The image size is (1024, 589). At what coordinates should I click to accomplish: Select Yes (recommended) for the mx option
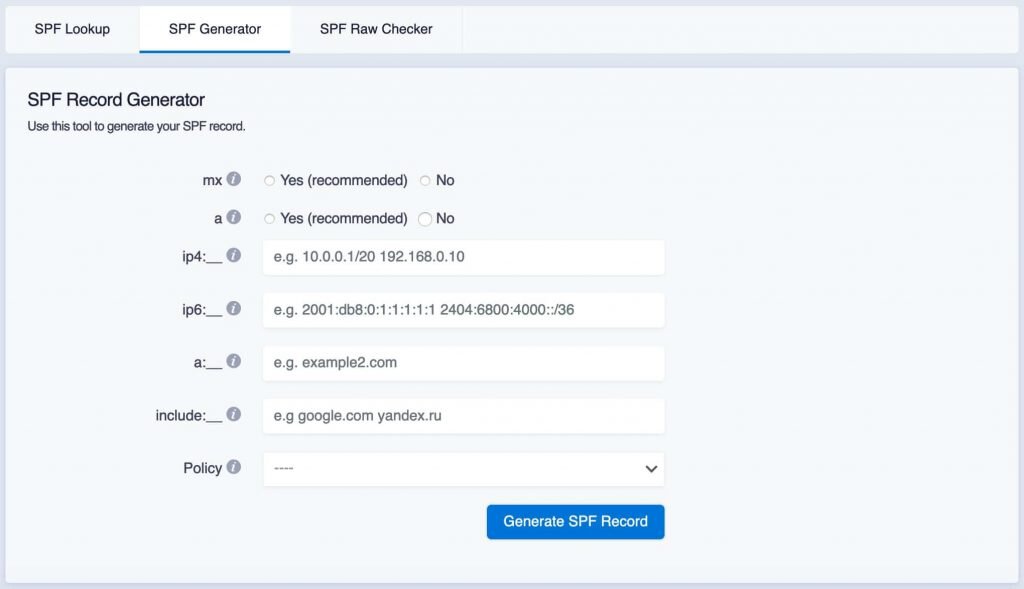click(x=269, y=180)
